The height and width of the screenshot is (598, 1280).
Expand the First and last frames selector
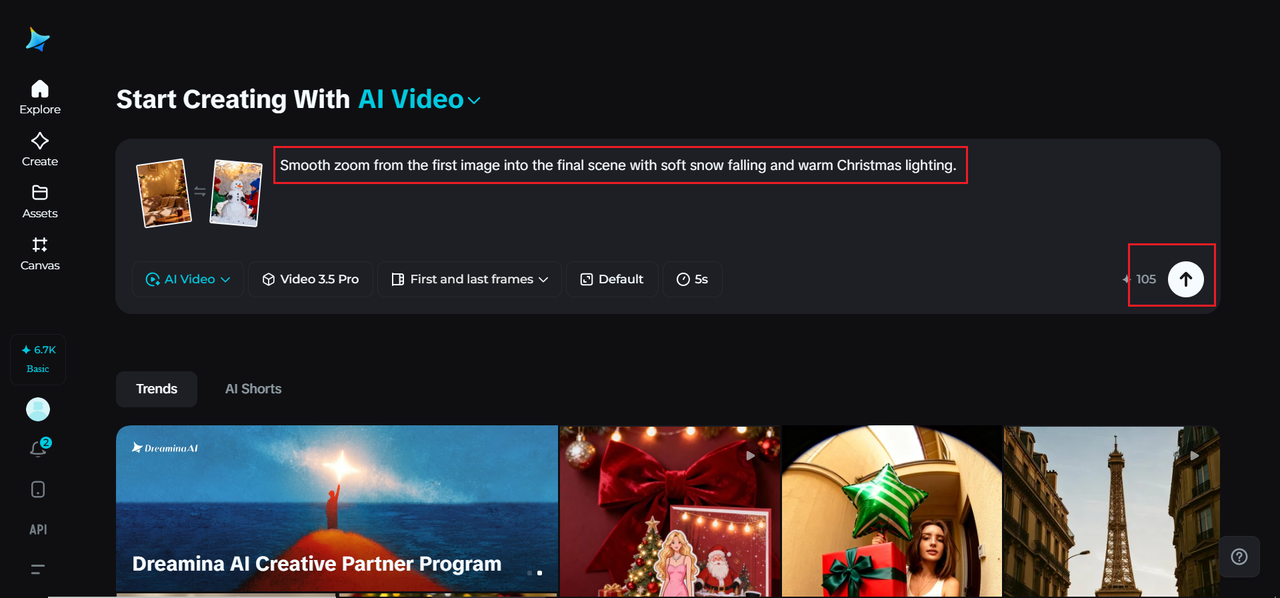[468, 279]
